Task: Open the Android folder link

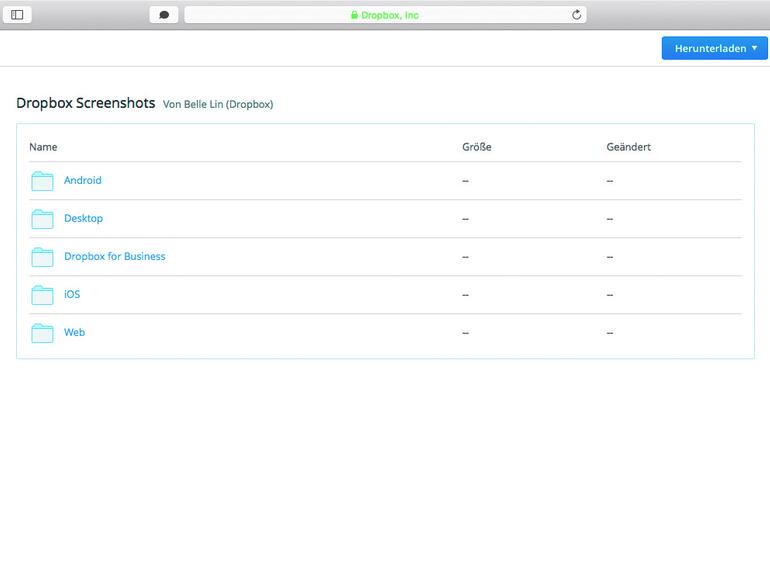Action: click(82, 180)
